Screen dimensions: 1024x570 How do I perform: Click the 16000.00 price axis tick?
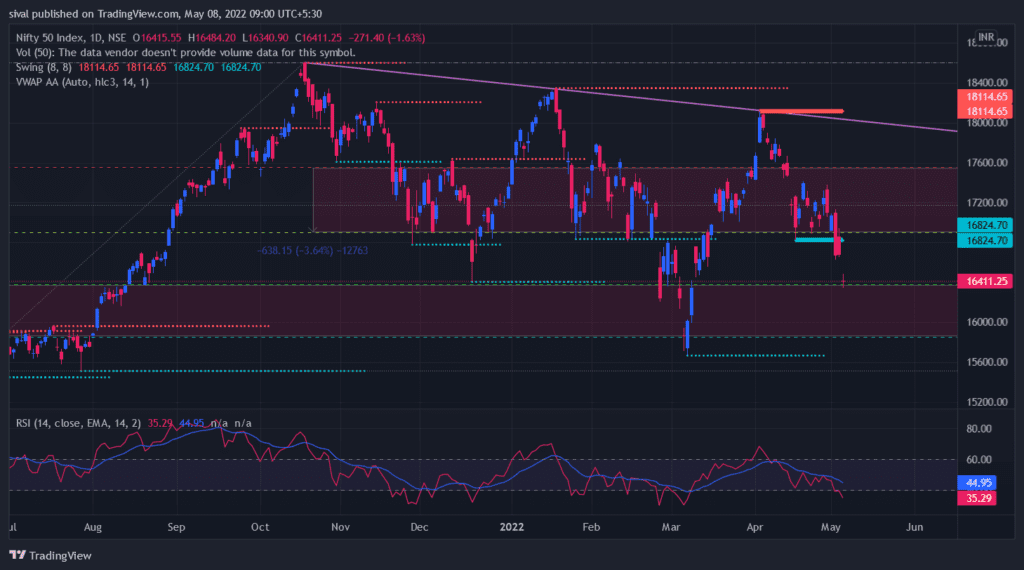pos(987,322)
